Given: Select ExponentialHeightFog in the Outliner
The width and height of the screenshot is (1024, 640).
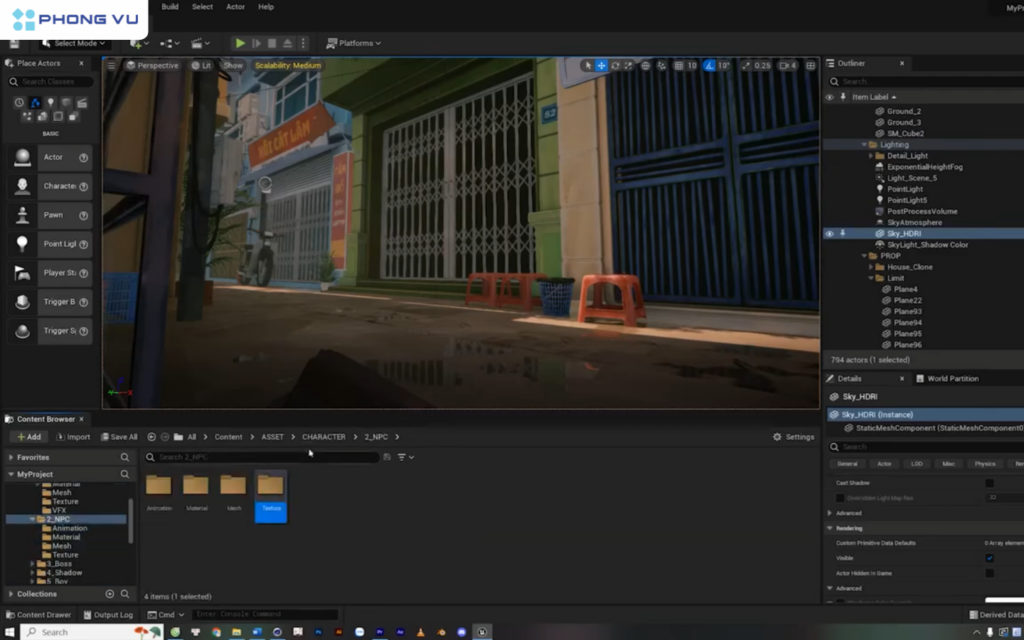Looking at the screenshot, I should tap(924, 167).
